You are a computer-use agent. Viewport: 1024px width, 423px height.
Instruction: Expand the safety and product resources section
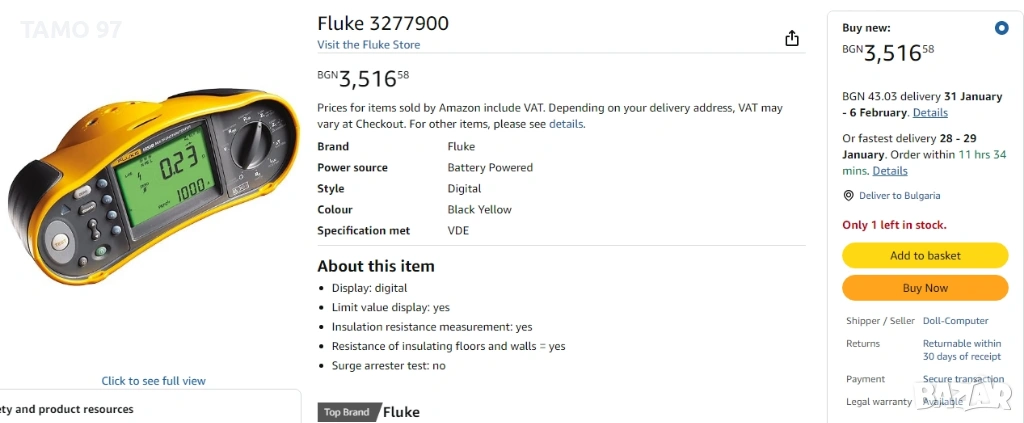(x=70, y=409)
